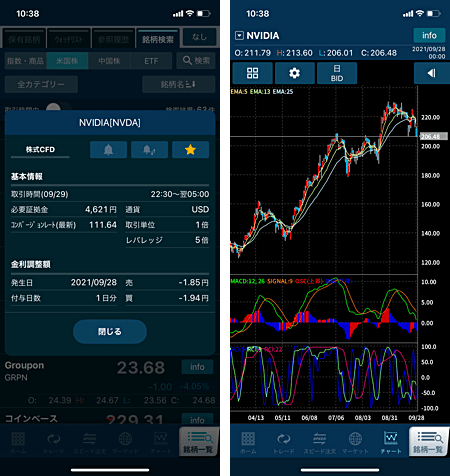This screenshot has height=476, width=450.
Task: Tap 銘柄一覧 icon in the left screen nav
Action: coord(198,442)
